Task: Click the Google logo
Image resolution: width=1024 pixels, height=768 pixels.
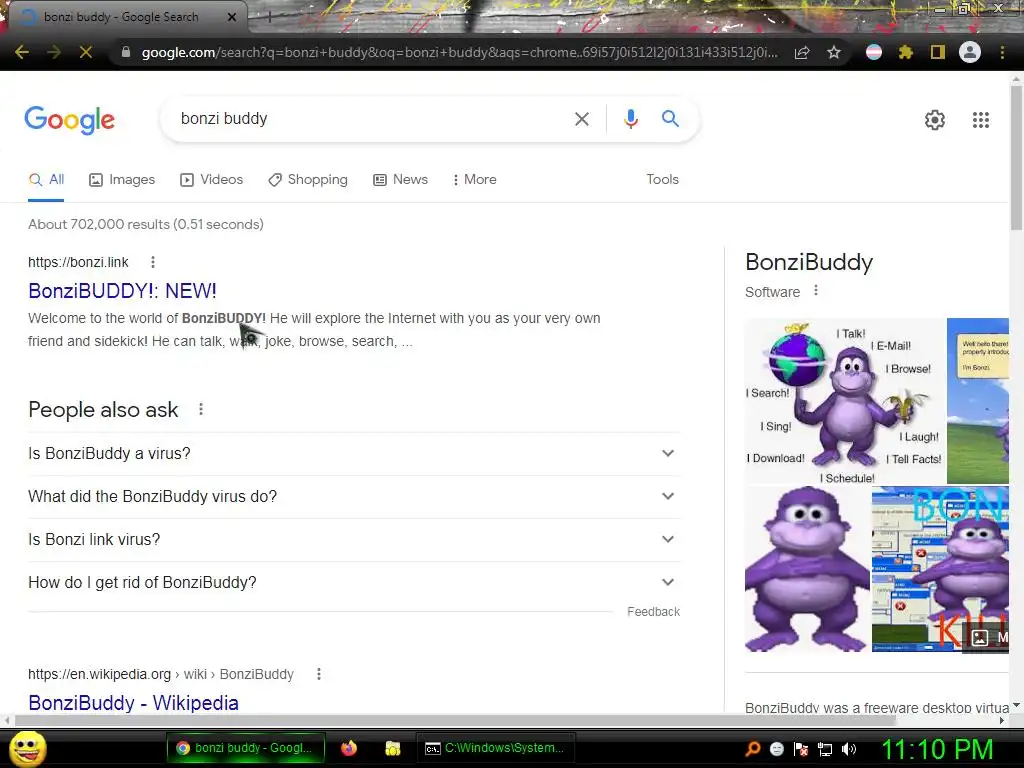Action: tap(69, 120)
